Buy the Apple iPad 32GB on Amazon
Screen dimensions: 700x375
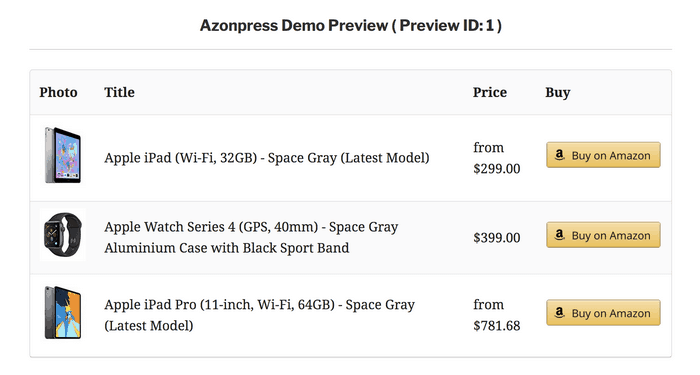tap(603, 155)
